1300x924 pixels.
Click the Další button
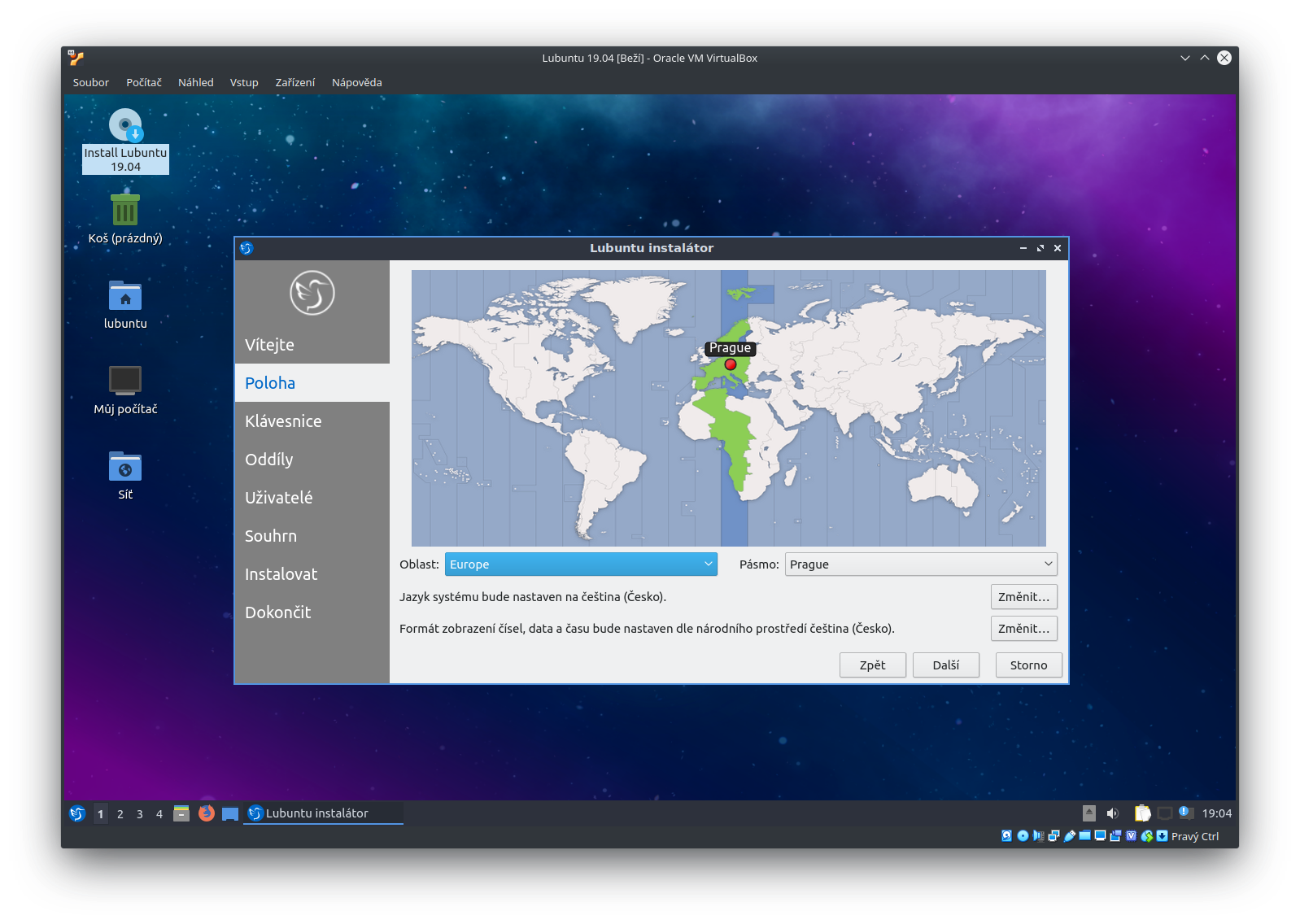tap(946, 665)
